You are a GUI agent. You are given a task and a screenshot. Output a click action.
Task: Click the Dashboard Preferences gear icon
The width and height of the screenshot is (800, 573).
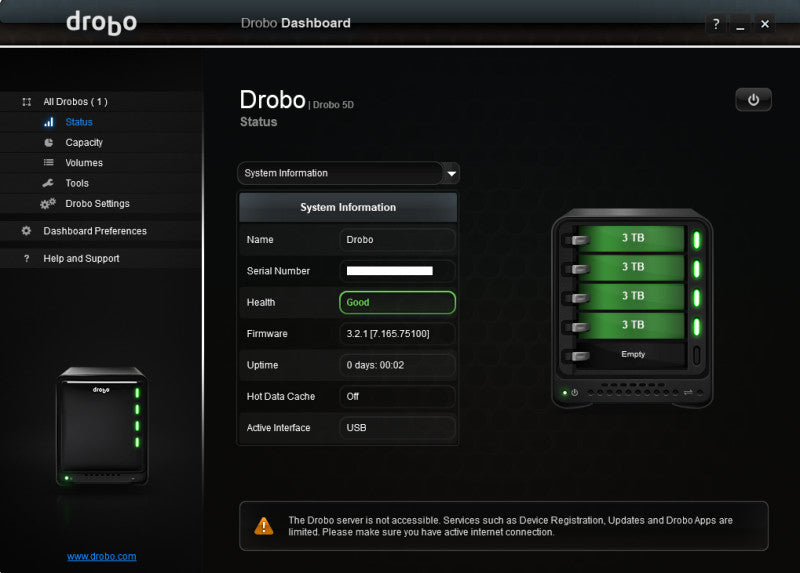coord(26,231)
